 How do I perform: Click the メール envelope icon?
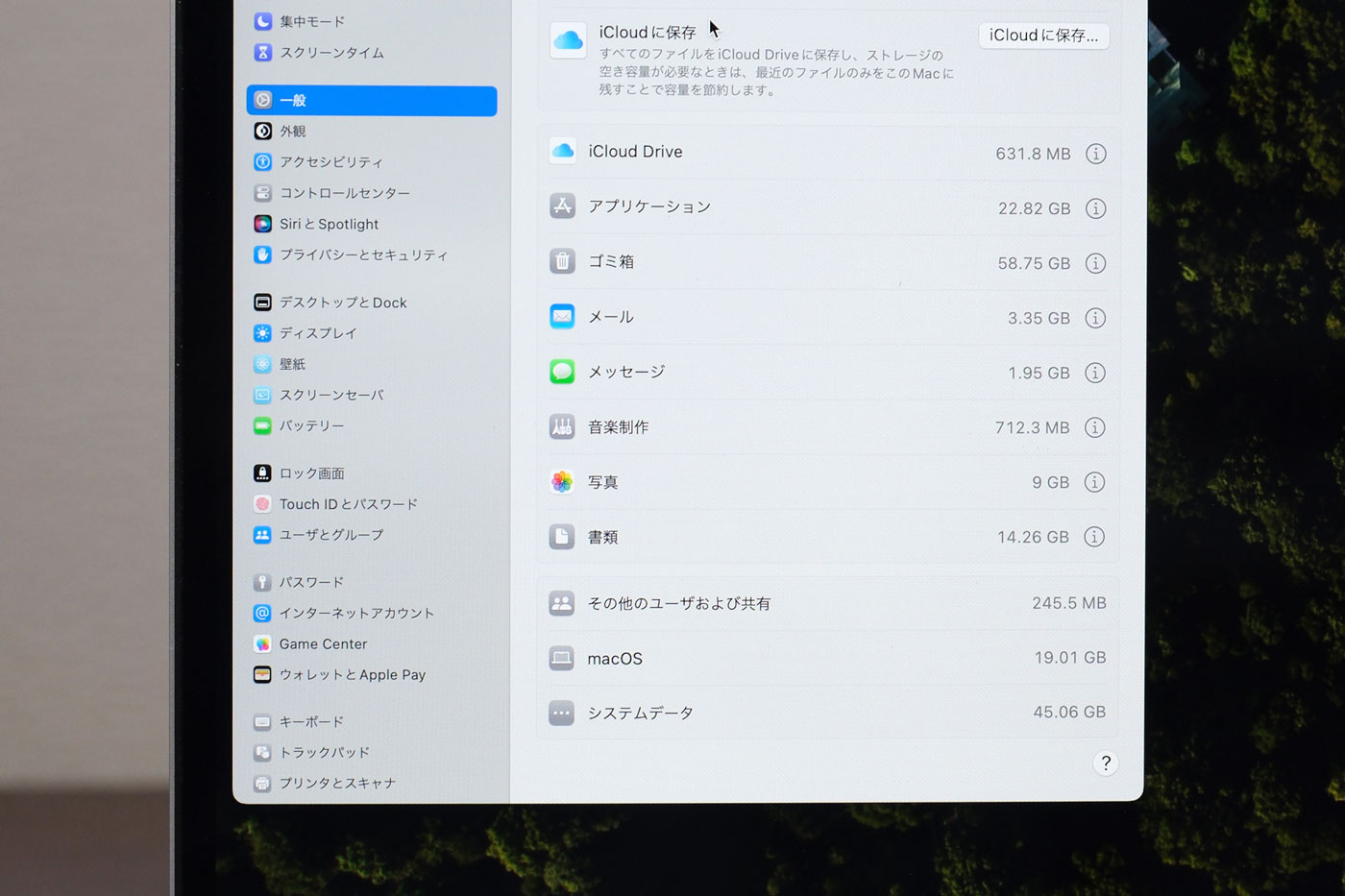tap(562, 316)
